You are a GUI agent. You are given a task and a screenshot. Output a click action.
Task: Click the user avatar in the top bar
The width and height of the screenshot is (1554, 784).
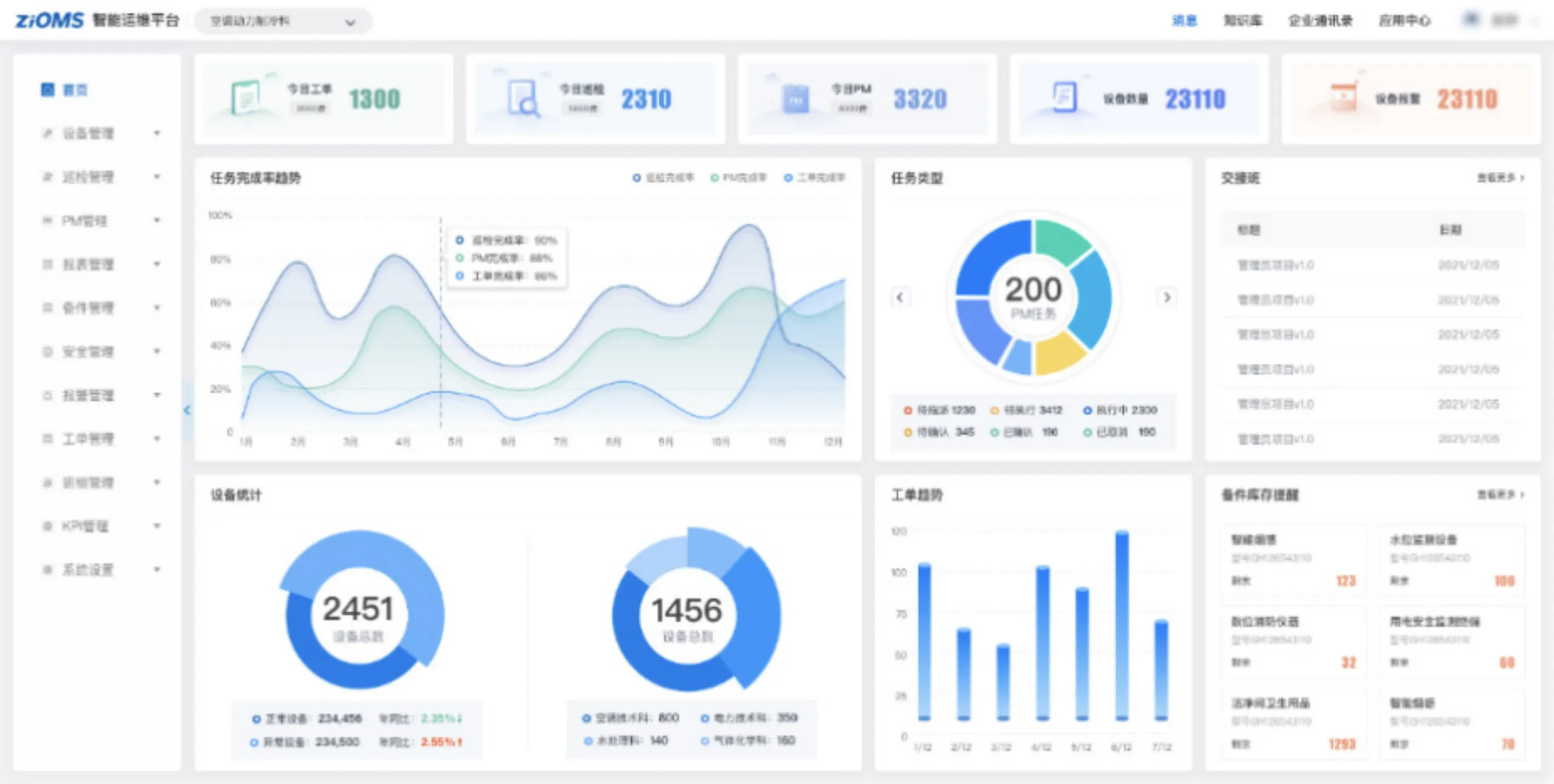[x=1471, y=20]
